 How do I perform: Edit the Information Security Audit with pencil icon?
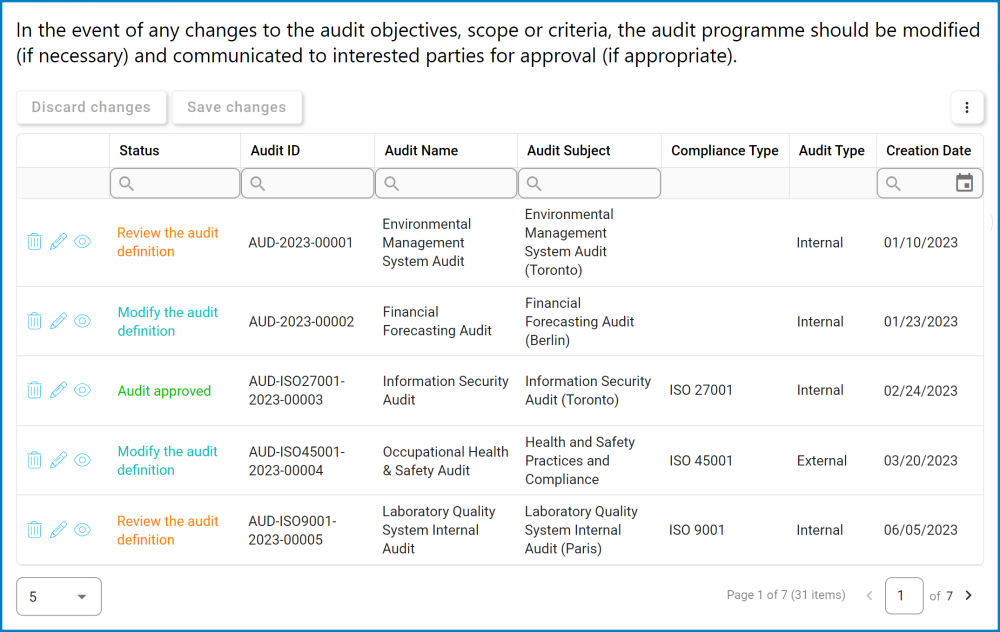[58, 390]
